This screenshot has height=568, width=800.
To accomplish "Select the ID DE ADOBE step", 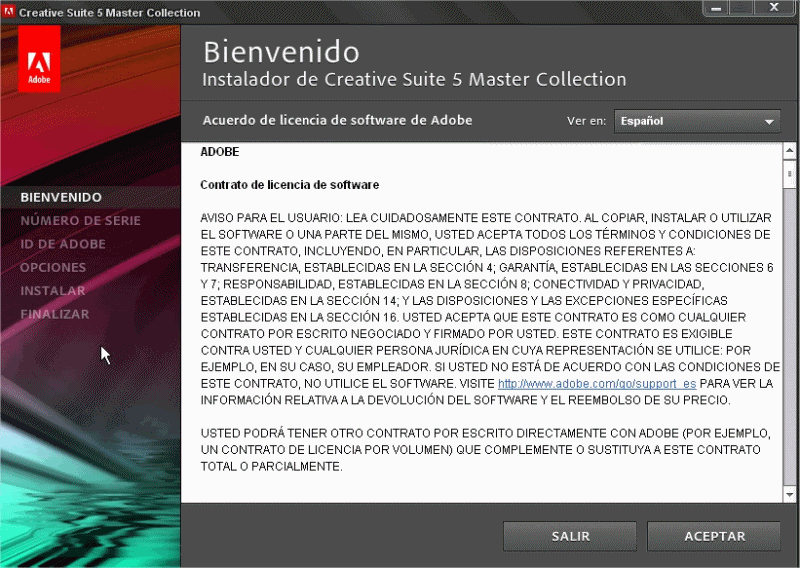I will pos(63,244).
